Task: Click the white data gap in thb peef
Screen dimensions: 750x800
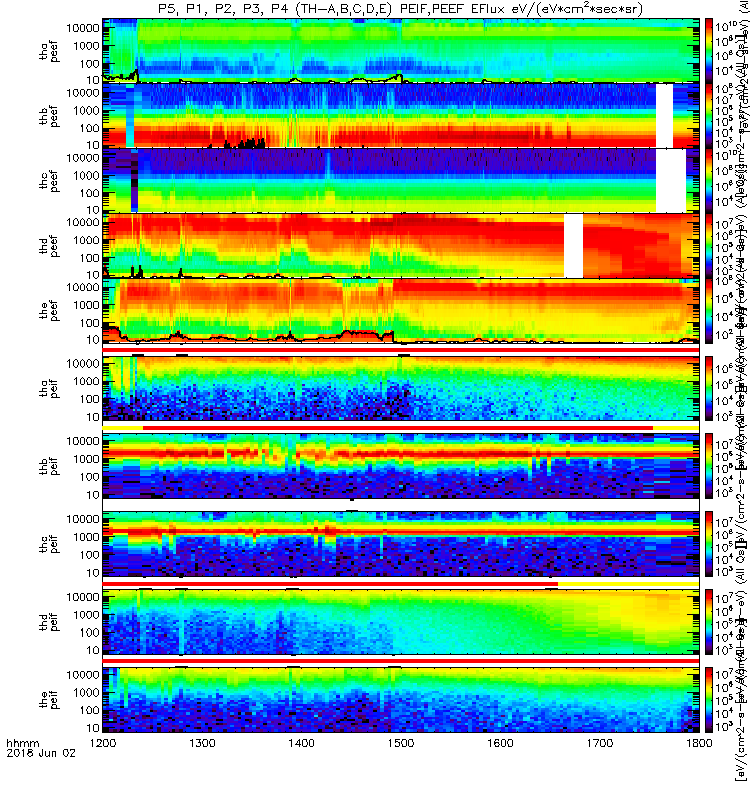Action: coord(664,115)
